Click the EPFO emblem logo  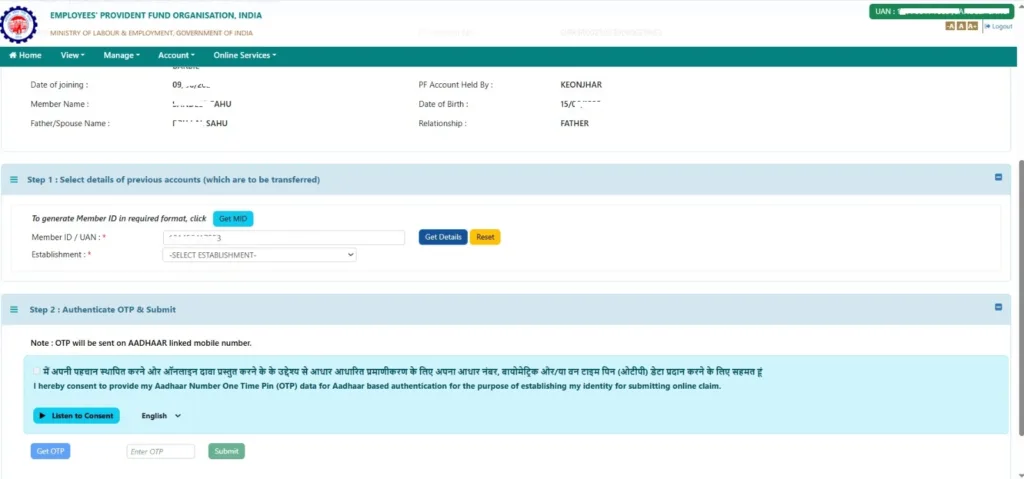click(x=20, y=24)
